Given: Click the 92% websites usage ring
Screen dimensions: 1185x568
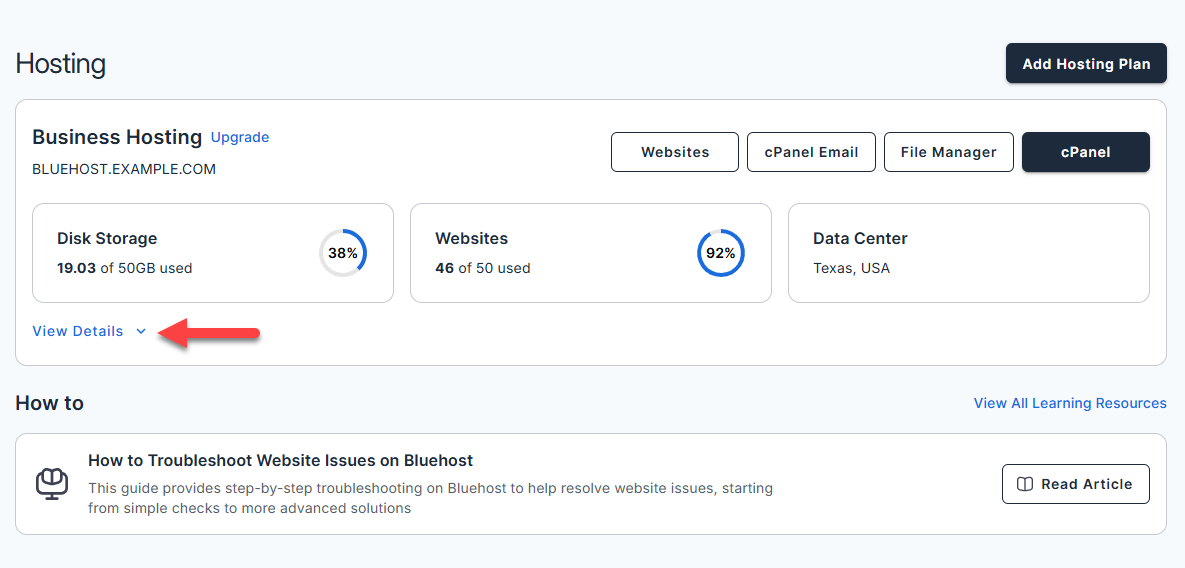Looking at the screenshot, I should tap(720, 253).
